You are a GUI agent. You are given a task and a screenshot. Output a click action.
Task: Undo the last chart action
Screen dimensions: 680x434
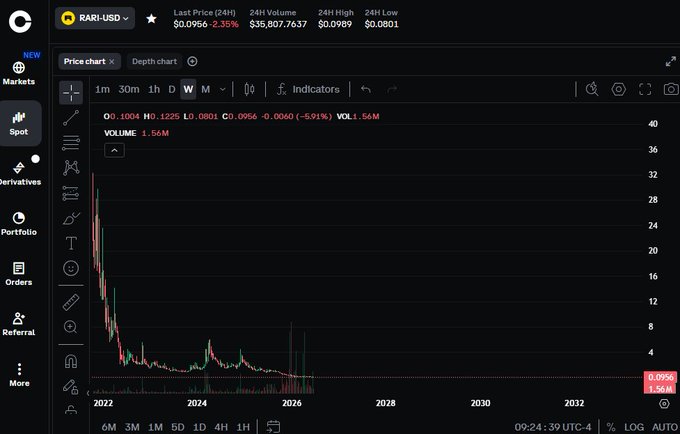[366, 89]
